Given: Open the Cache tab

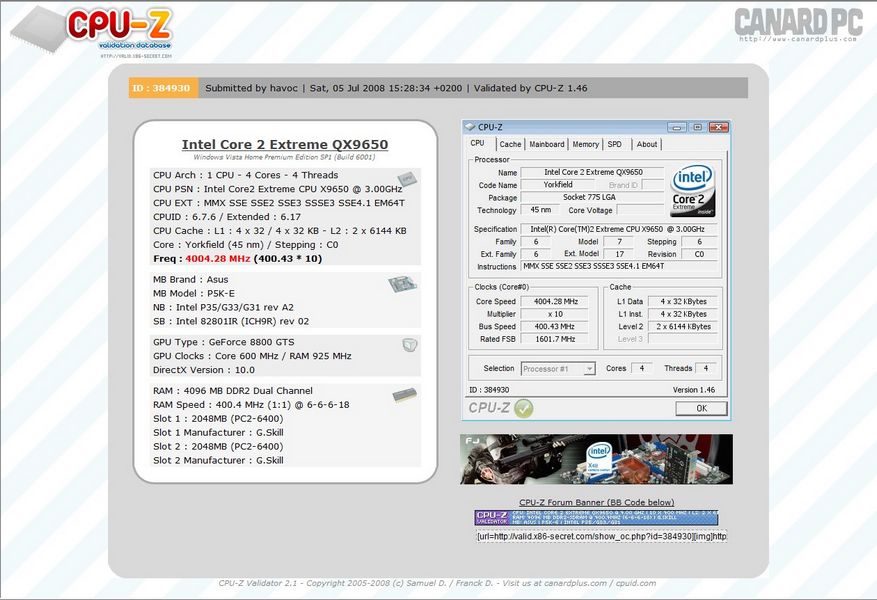Looking at the screenshot, I should tap(510, 144).
